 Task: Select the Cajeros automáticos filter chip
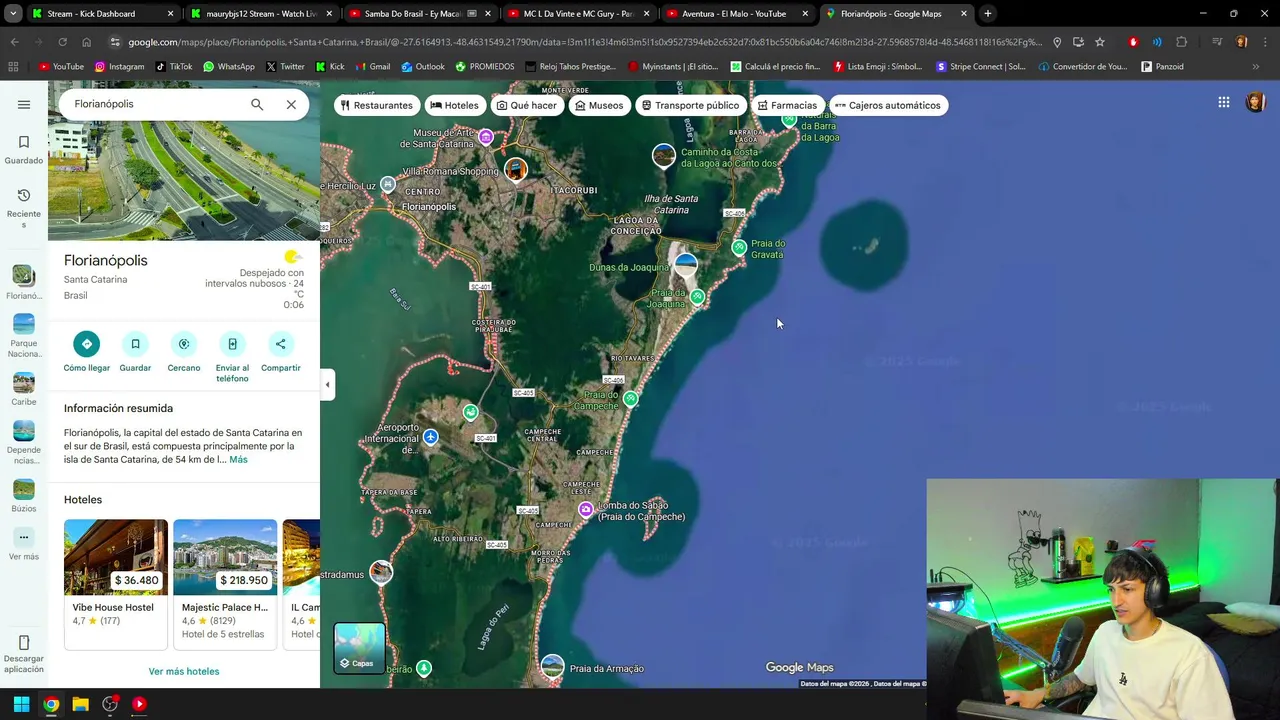(x=887, y=105)
